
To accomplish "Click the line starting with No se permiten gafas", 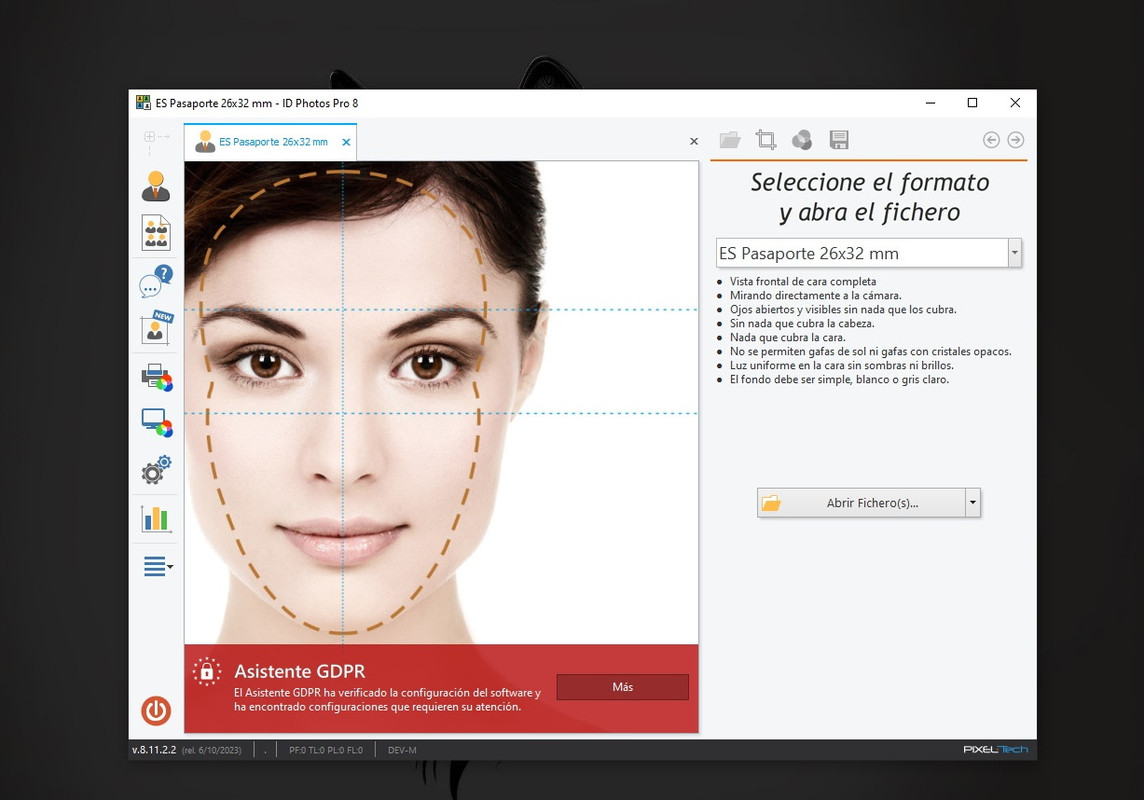I will point(870,352).
